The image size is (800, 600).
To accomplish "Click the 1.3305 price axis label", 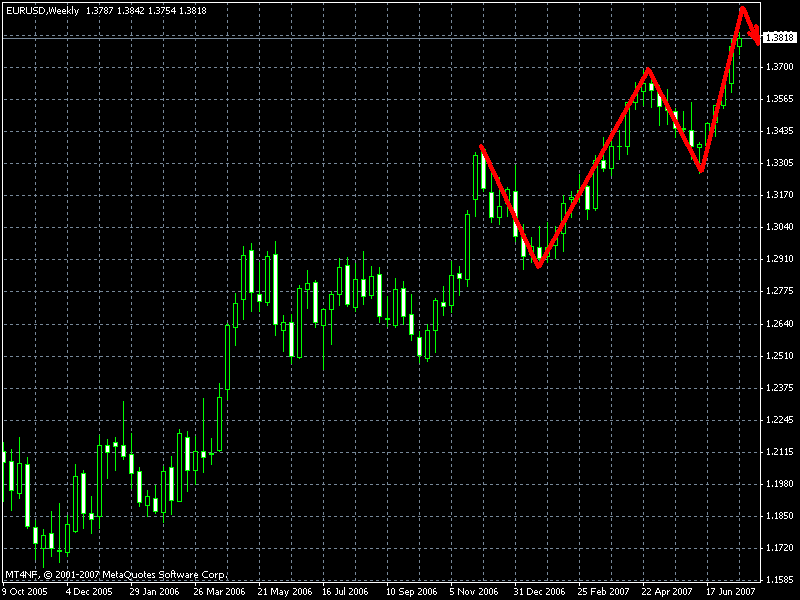I will point(780,163).
